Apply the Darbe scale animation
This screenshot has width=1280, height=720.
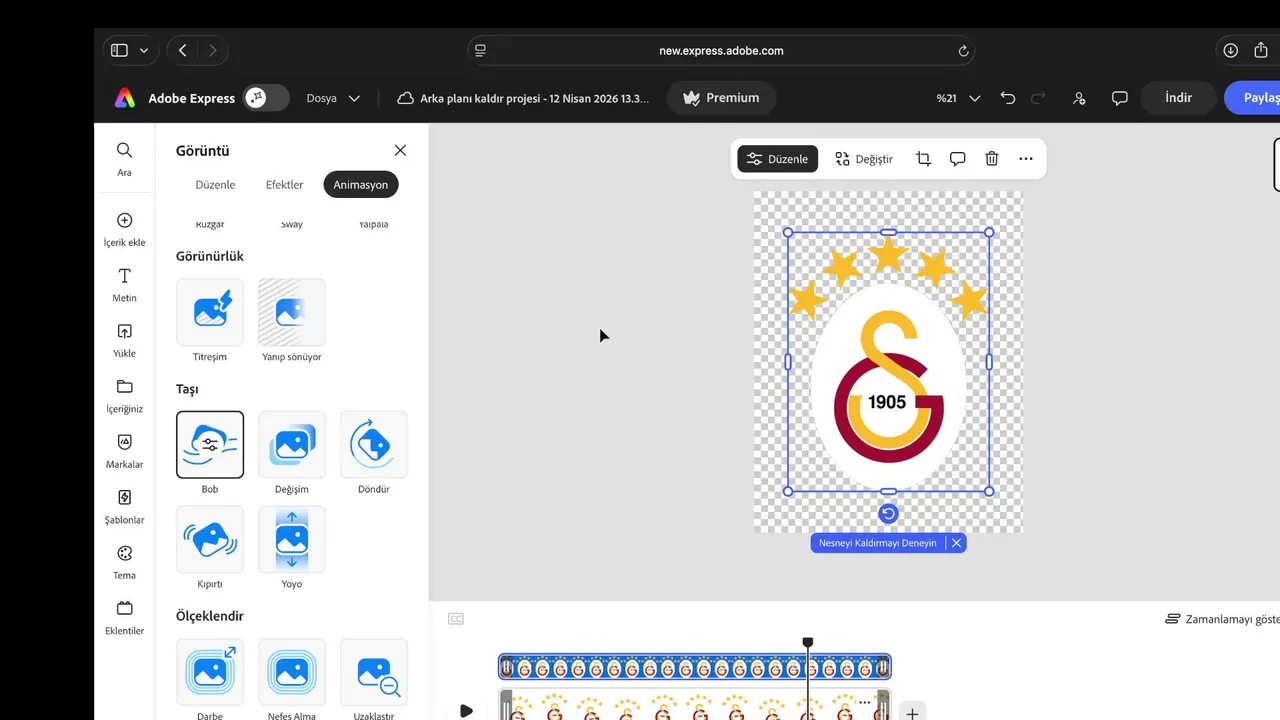click(x=210, y=672)
